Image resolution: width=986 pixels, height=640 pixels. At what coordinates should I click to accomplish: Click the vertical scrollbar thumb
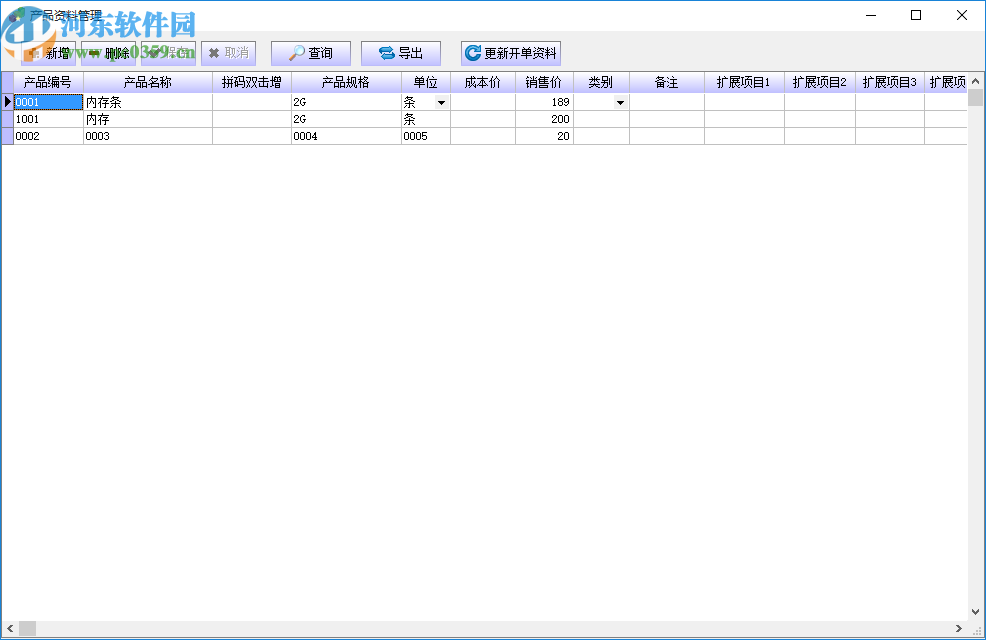[975, 97]
